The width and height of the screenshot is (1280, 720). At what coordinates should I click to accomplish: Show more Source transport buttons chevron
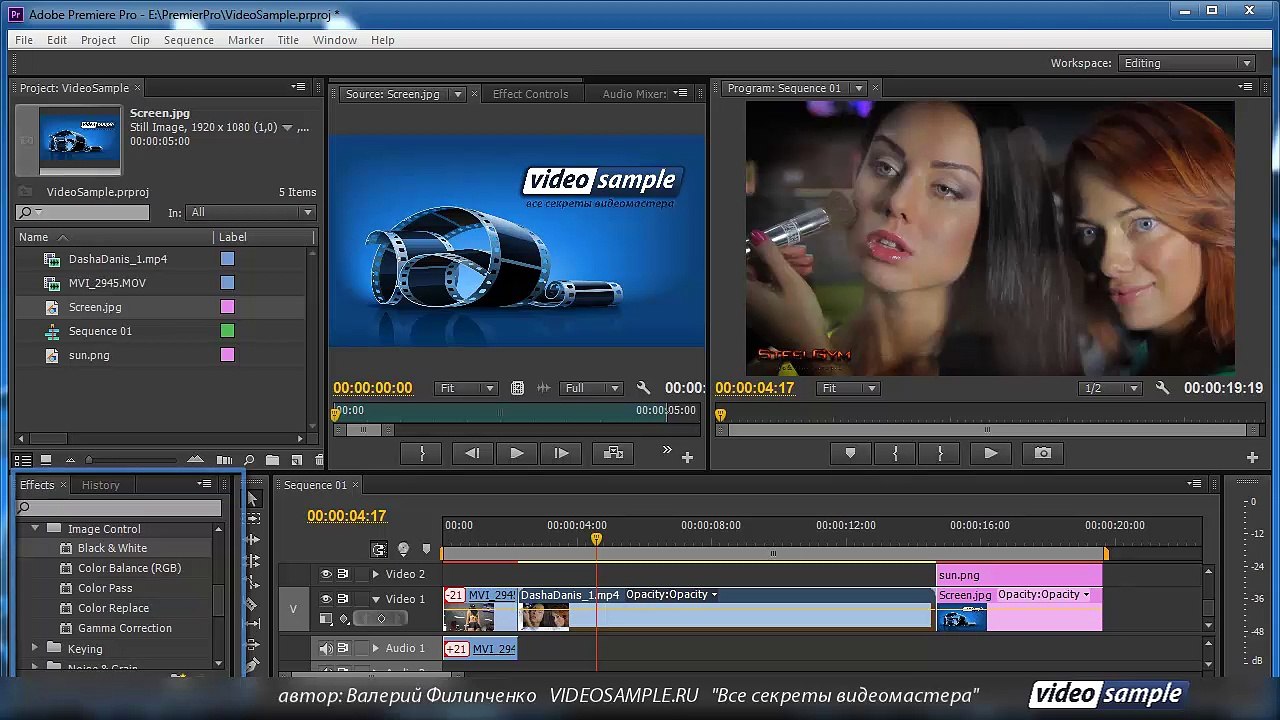(667, 451)
